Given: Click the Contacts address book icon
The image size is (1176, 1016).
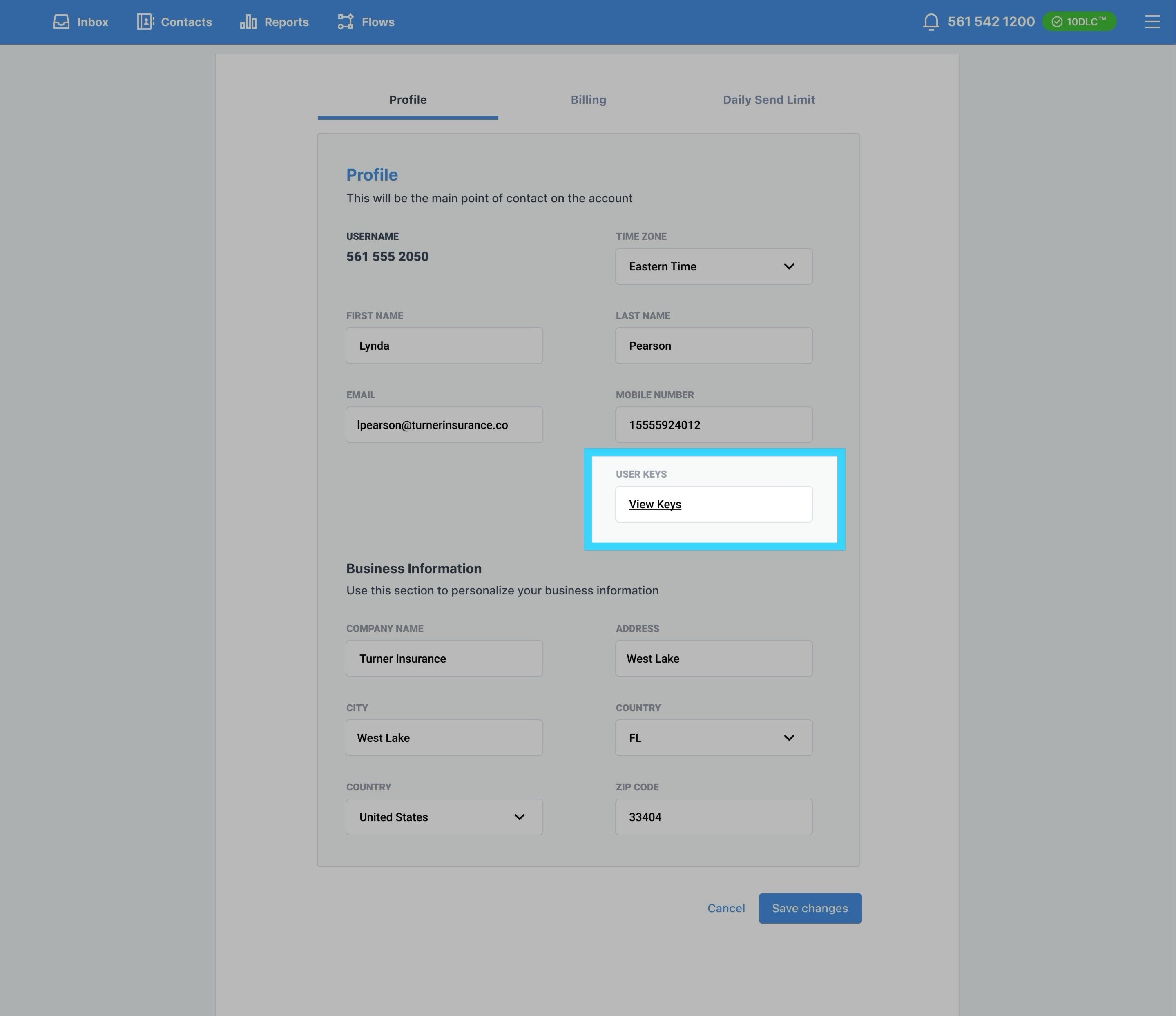Looking at the screenshot, I should tap(145, 22).
